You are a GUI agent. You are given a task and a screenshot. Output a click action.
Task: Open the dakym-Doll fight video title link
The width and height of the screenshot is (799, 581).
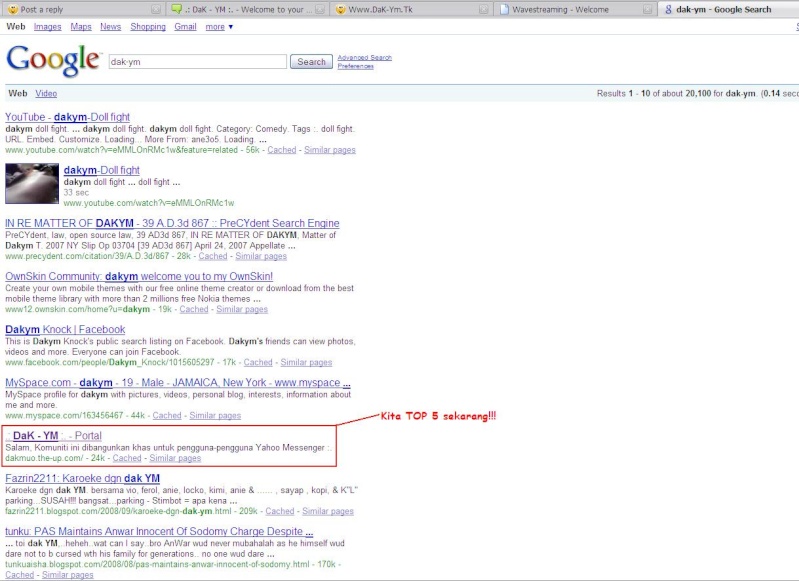(x=101, y=170)
